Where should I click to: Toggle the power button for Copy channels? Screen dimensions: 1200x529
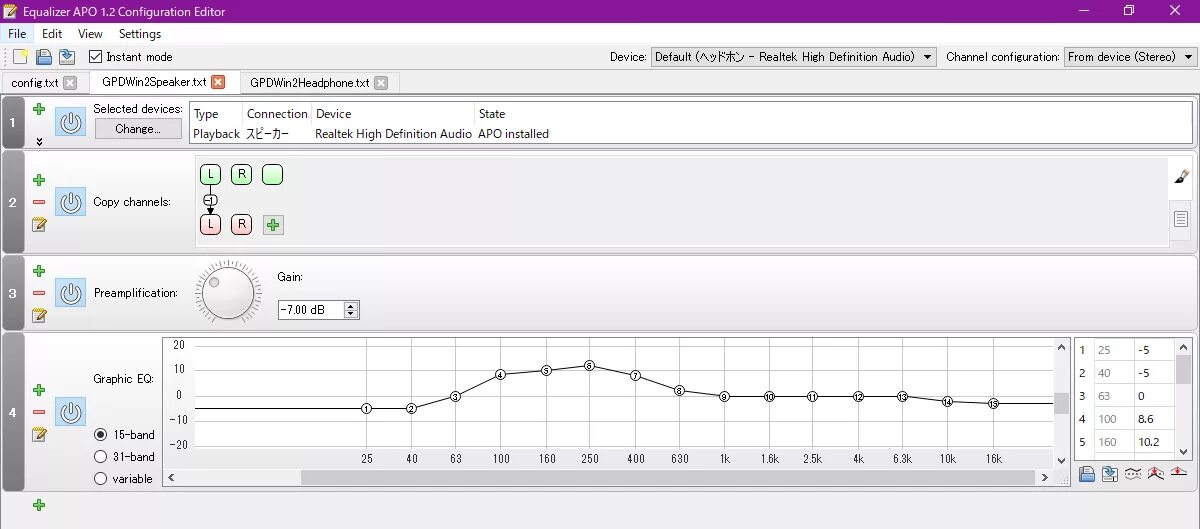click(x=70, y=202)
